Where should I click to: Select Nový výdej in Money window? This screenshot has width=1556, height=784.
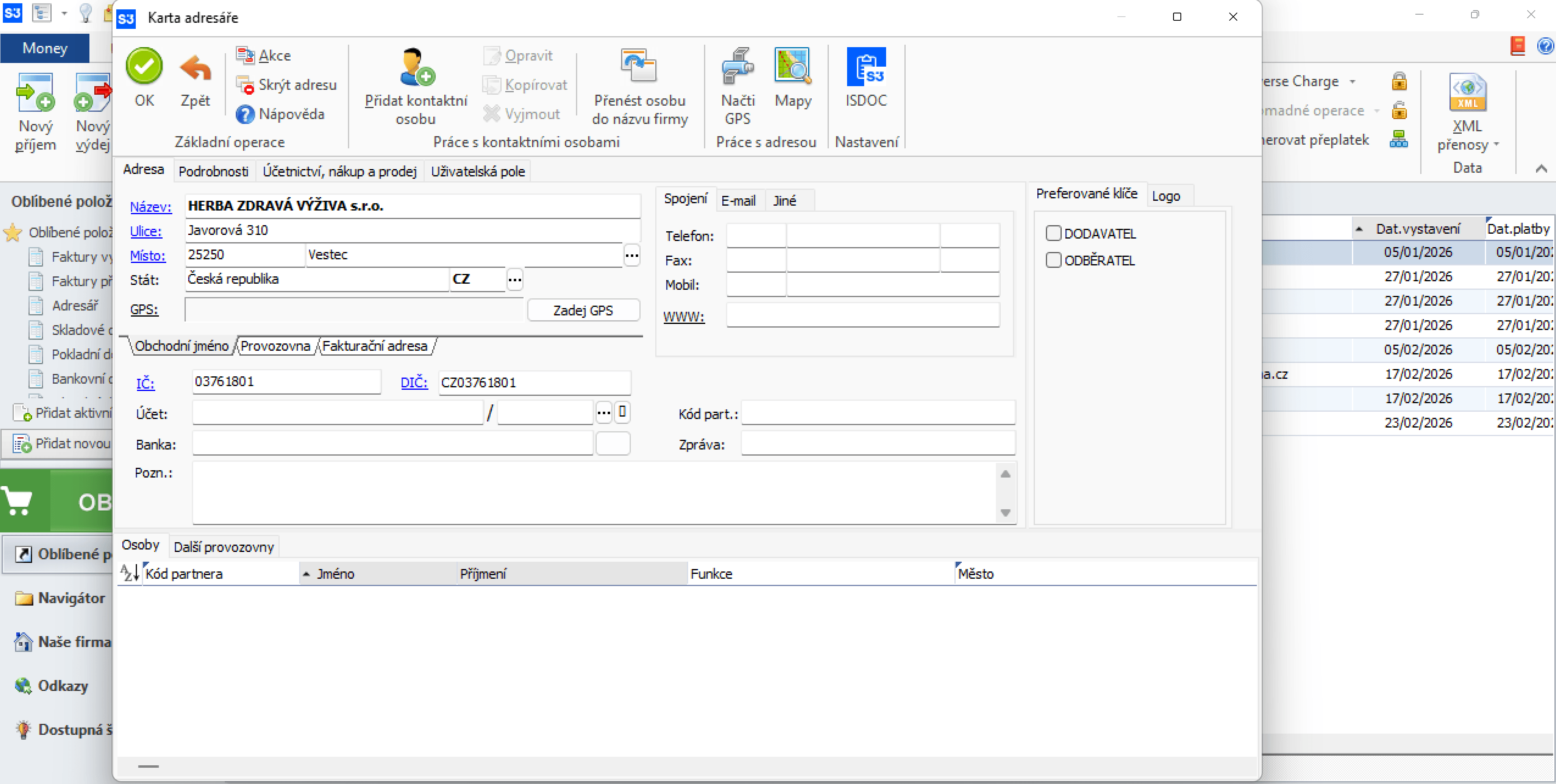click(x=92, y=112)
